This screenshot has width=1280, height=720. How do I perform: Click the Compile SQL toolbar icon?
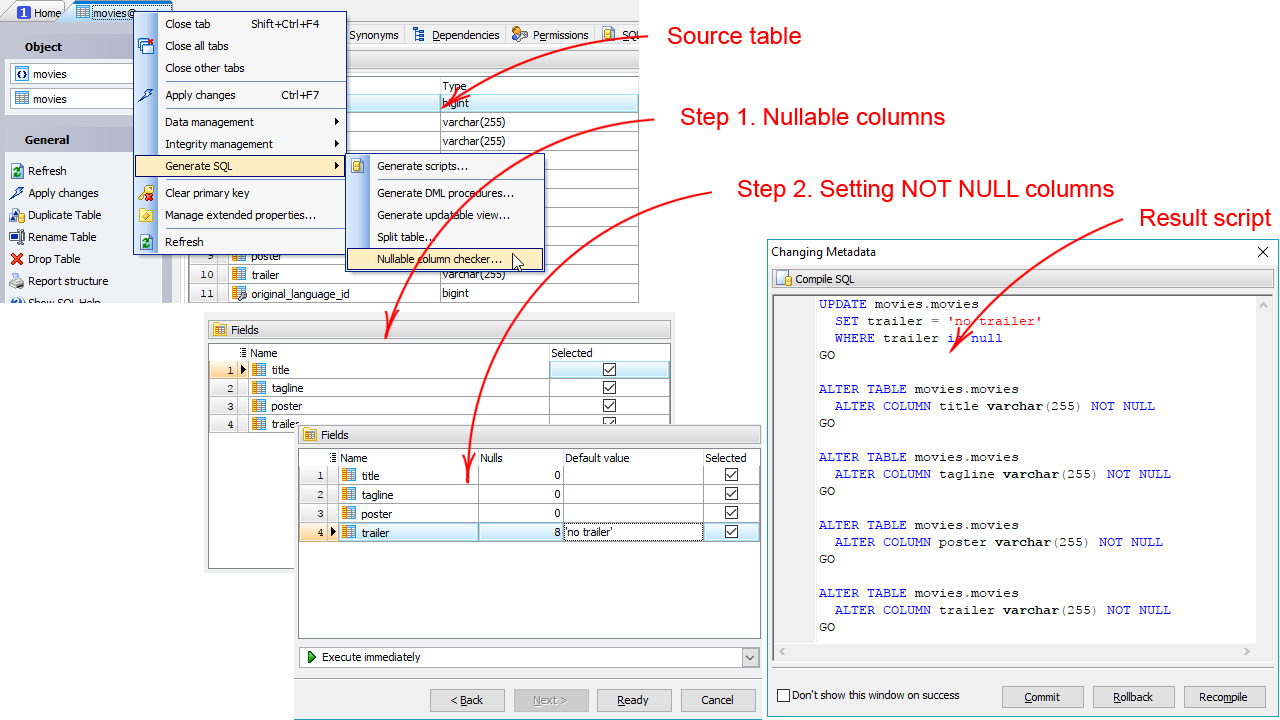coord(784,279)
